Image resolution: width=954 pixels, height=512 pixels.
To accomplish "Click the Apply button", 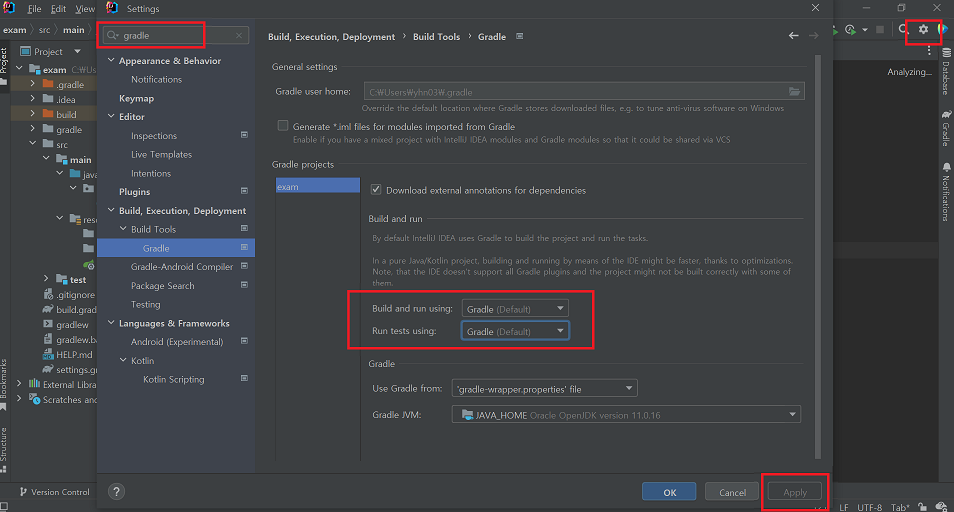I will click(795, 491).
